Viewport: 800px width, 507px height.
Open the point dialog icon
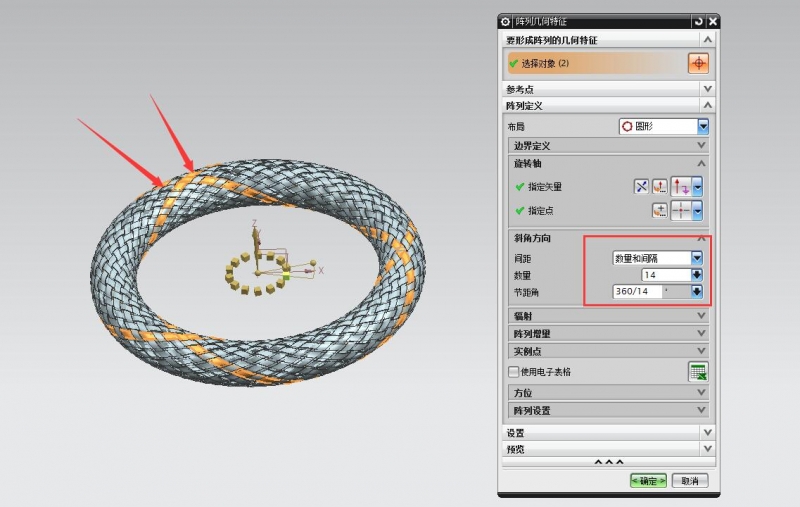pyautogui.click(x=660, y=211)
